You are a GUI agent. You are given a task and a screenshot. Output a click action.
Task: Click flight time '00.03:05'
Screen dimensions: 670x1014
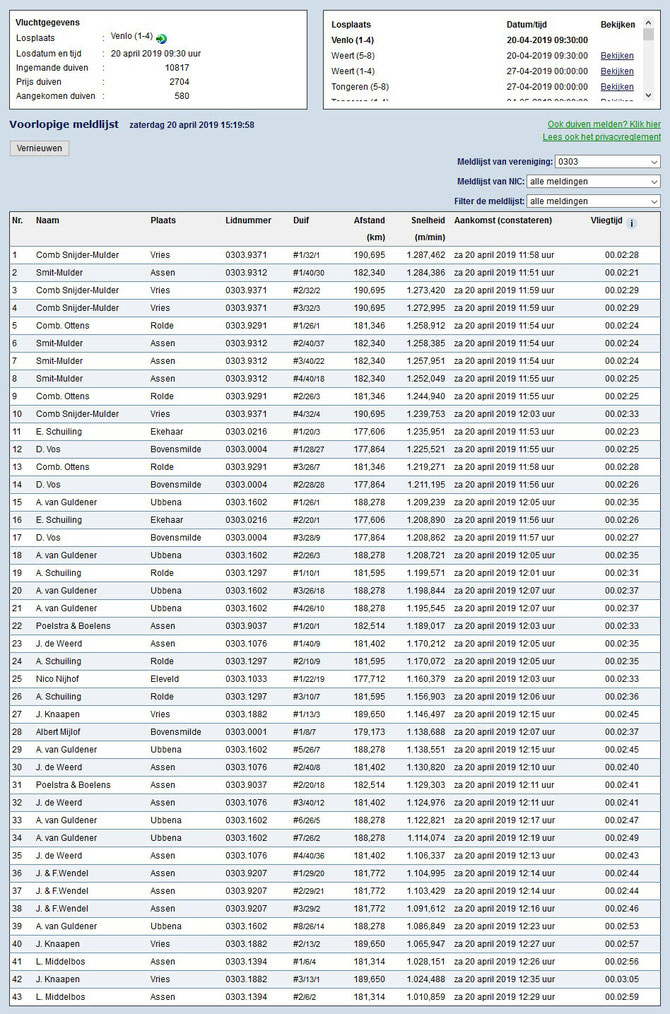(x=622, y=979)
